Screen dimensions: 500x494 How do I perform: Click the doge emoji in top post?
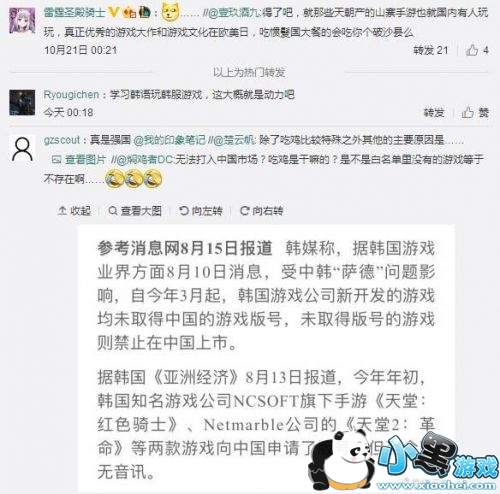click(170, 12)
